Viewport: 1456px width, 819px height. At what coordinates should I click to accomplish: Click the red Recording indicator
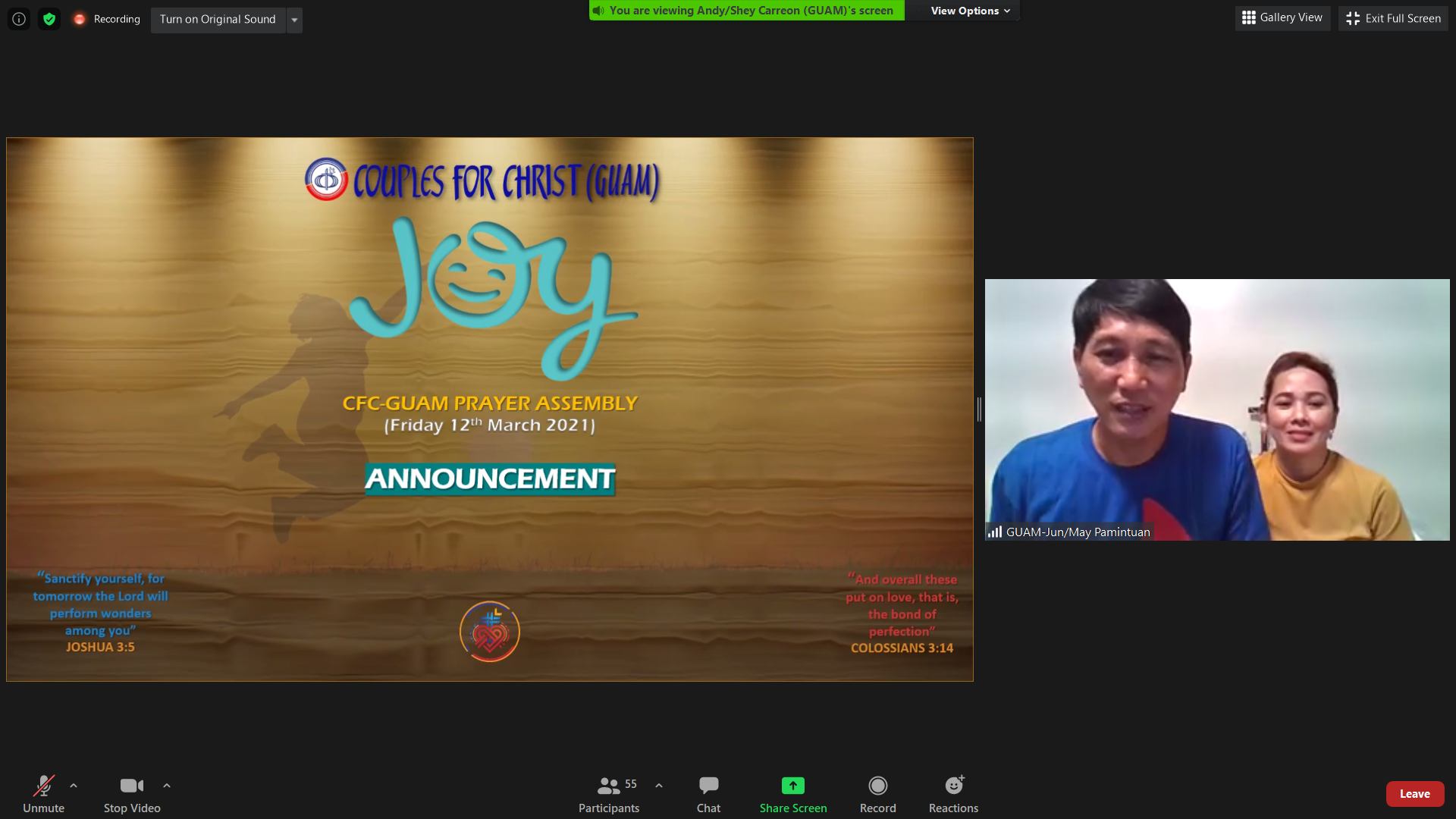[x=107, y=19]
